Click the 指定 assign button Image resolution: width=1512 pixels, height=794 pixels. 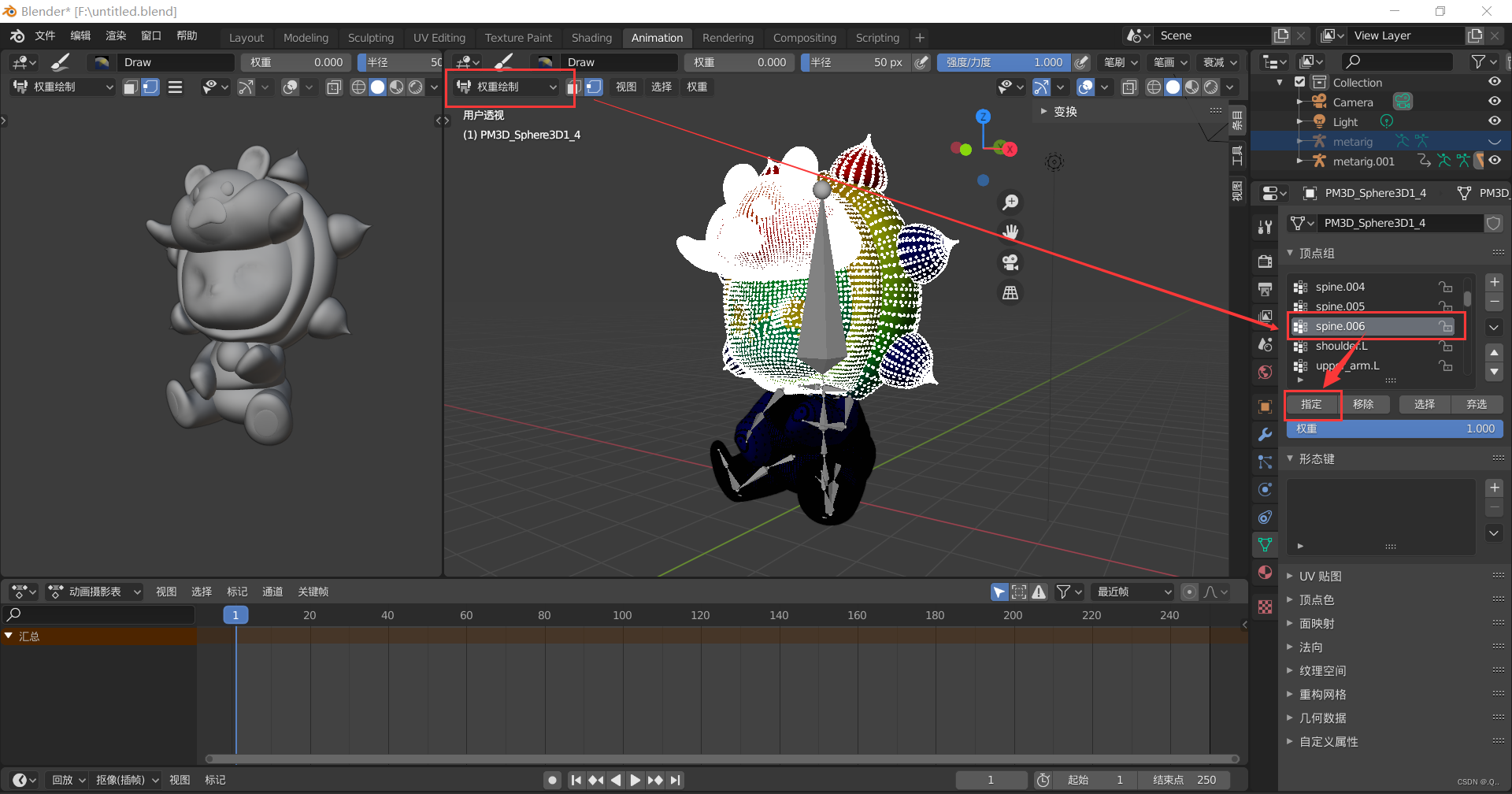point(1311,404)
